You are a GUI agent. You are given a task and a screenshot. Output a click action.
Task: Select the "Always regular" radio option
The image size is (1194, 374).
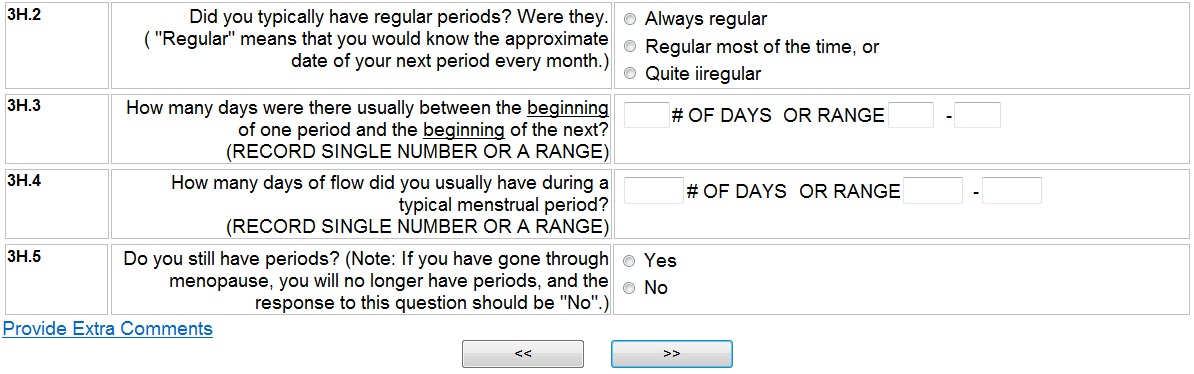coord(630,19)
